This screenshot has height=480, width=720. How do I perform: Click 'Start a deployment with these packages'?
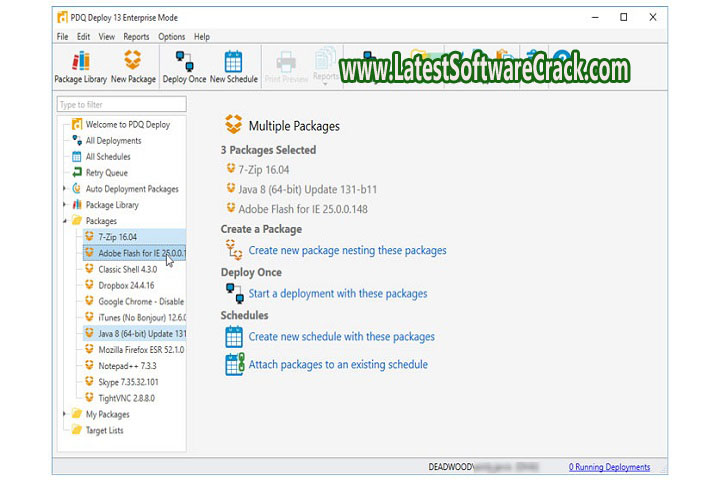click(x=337, y=294)
